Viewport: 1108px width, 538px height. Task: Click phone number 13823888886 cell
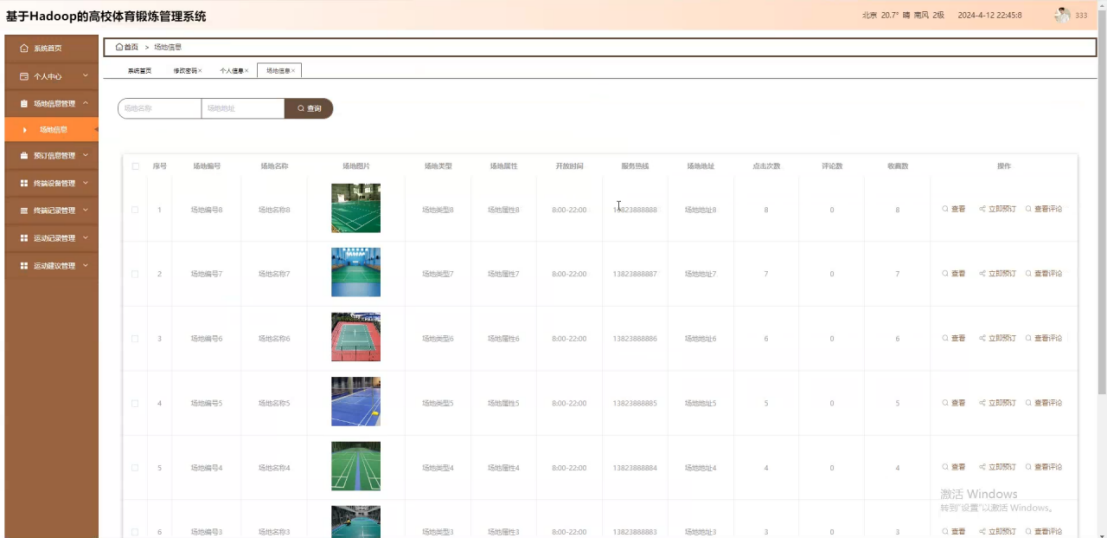[635, 339]
